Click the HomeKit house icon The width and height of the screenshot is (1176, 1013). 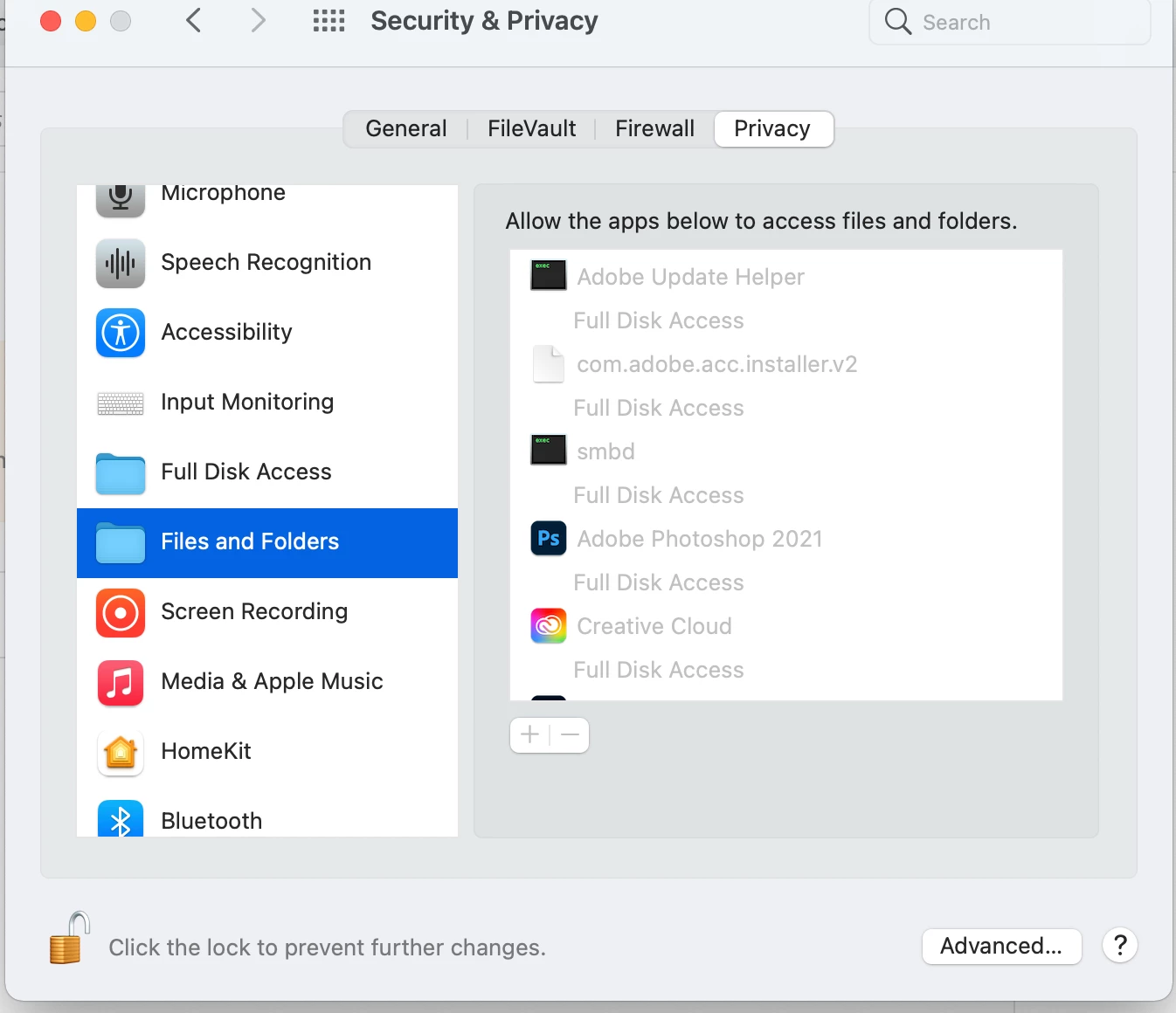pos(121,753)
